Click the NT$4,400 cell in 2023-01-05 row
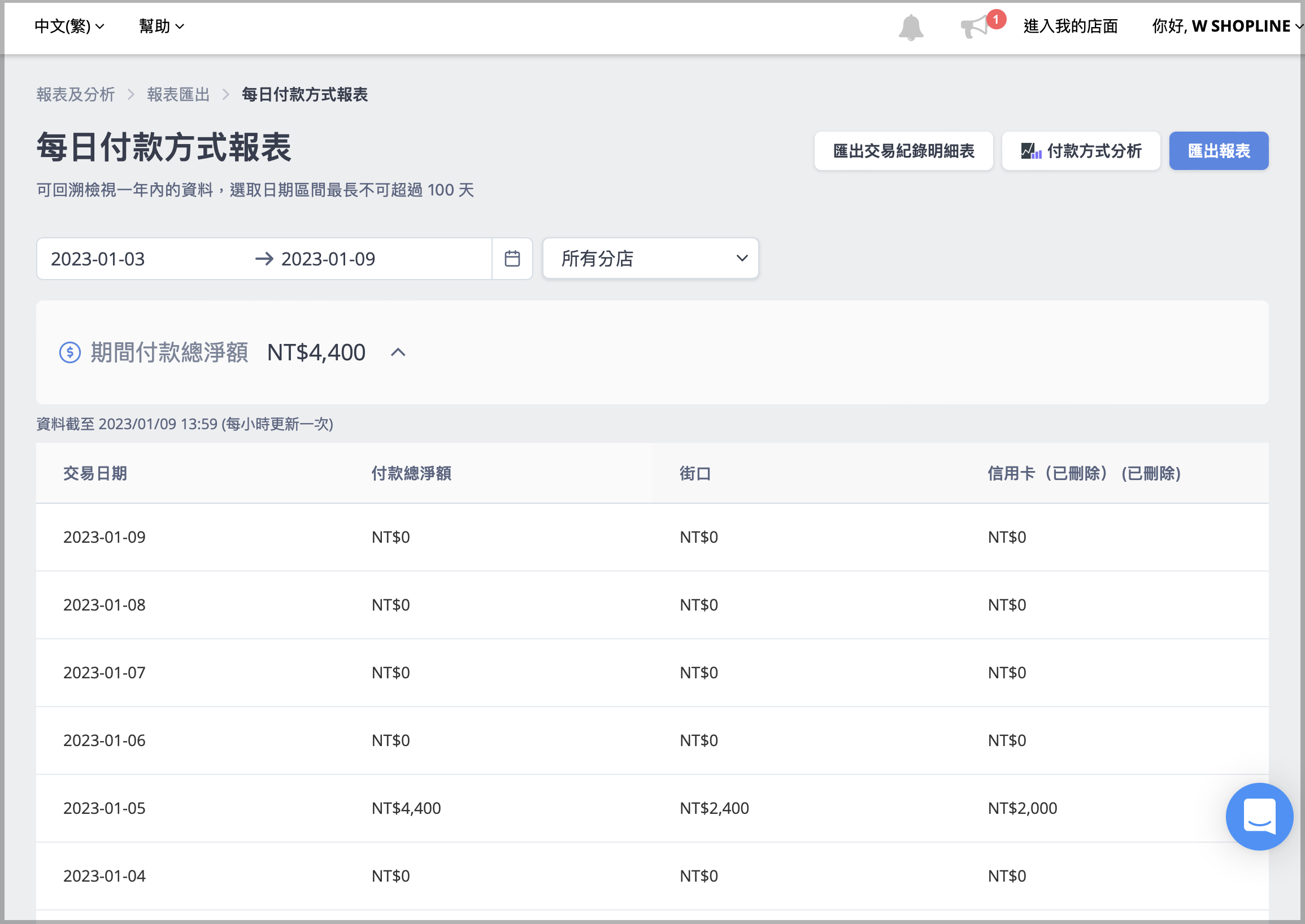 pos(406,808)
